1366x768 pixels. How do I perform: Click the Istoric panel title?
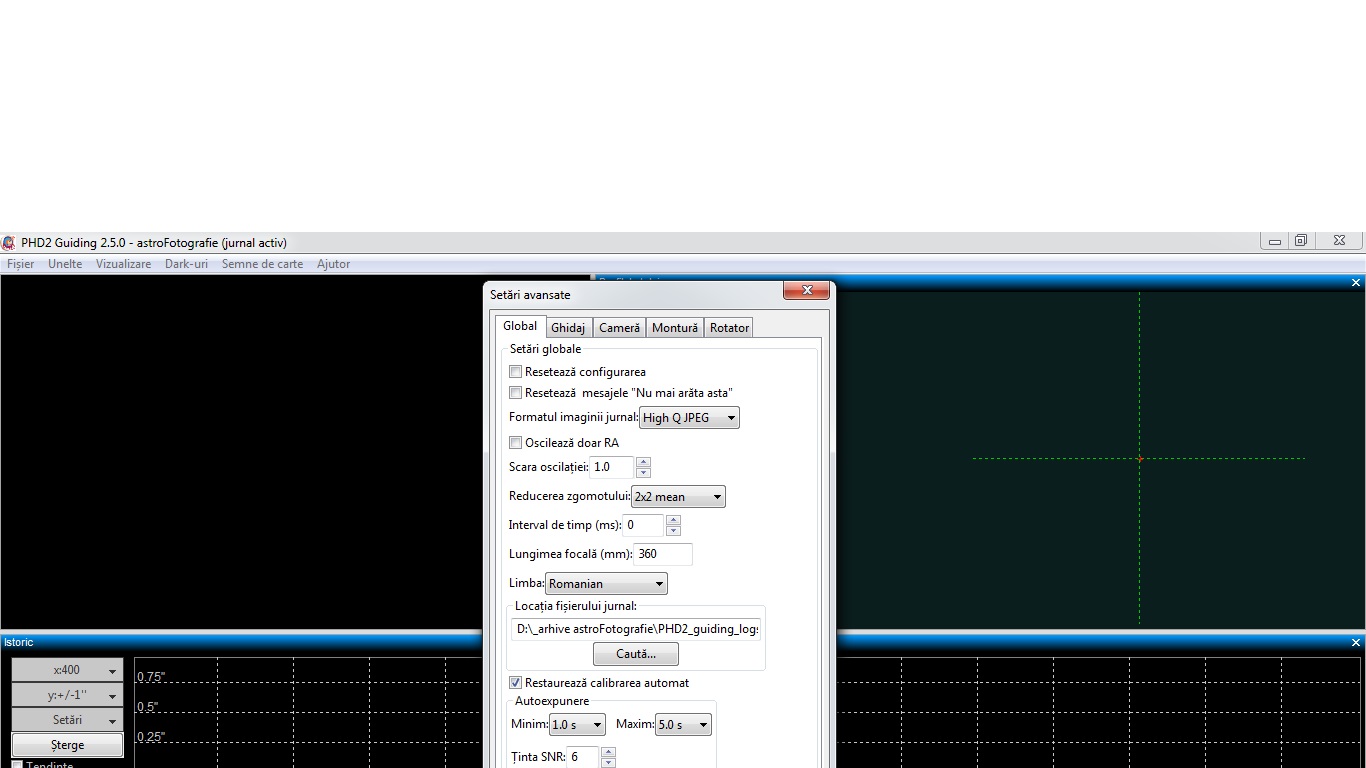18,642
